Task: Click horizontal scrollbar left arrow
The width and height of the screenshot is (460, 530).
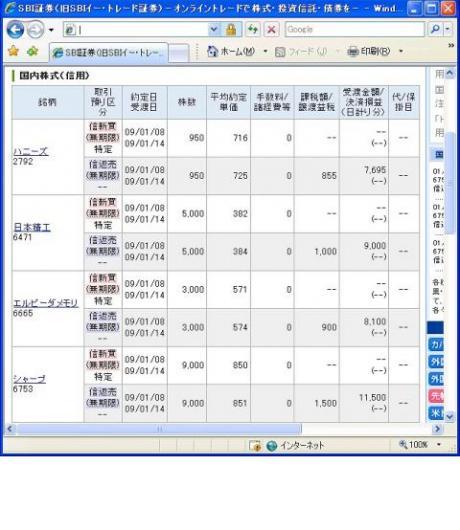Action: pos(10,429)
